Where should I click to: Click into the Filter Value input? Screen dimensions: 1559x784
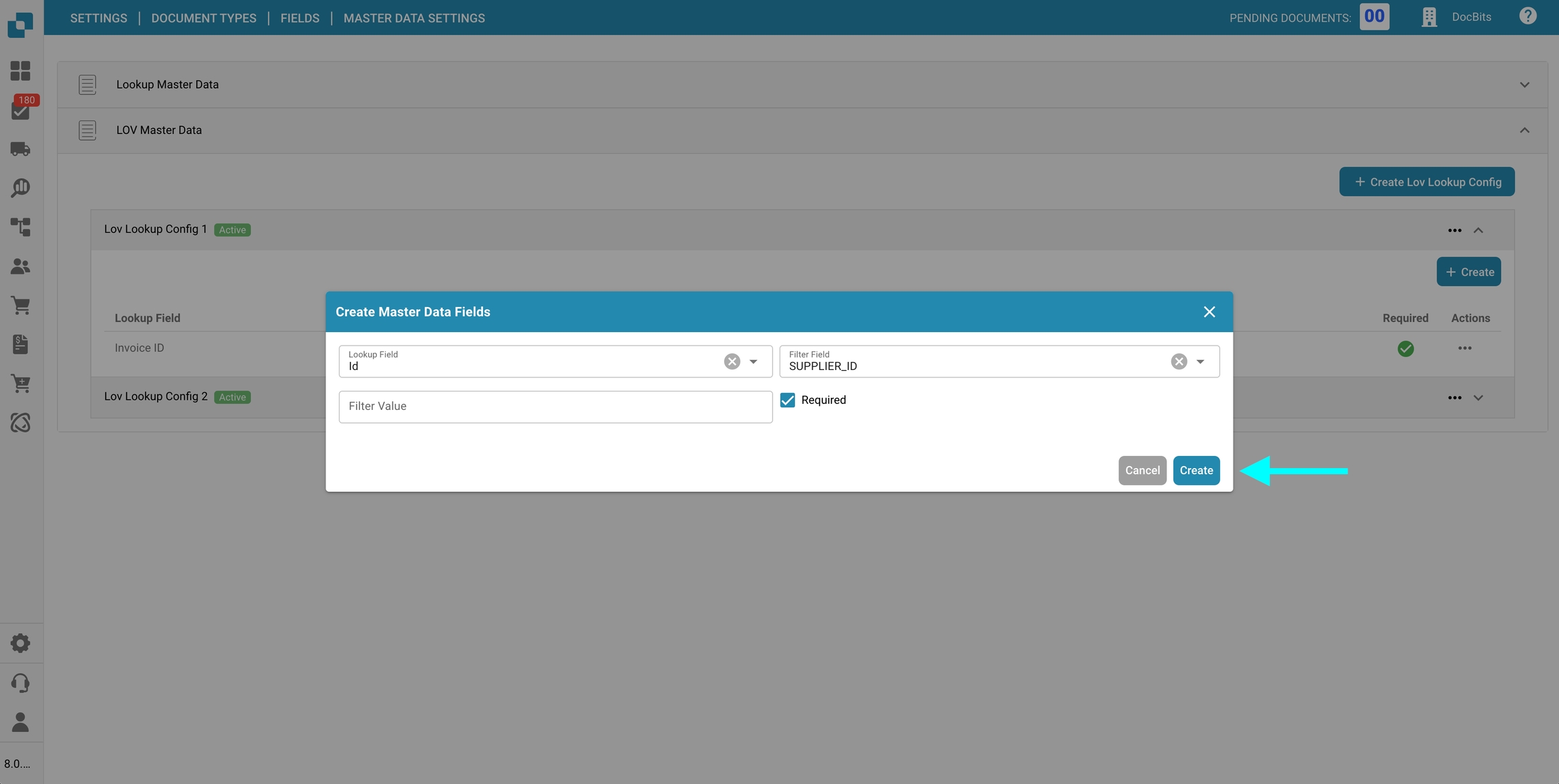point(555,407)
